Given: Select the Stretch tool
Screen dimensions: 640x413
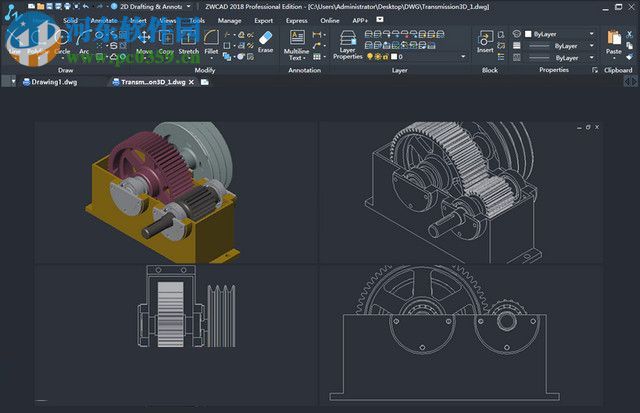Looking at the screenshot, I should pyautogui.click(x=188, y=42).
